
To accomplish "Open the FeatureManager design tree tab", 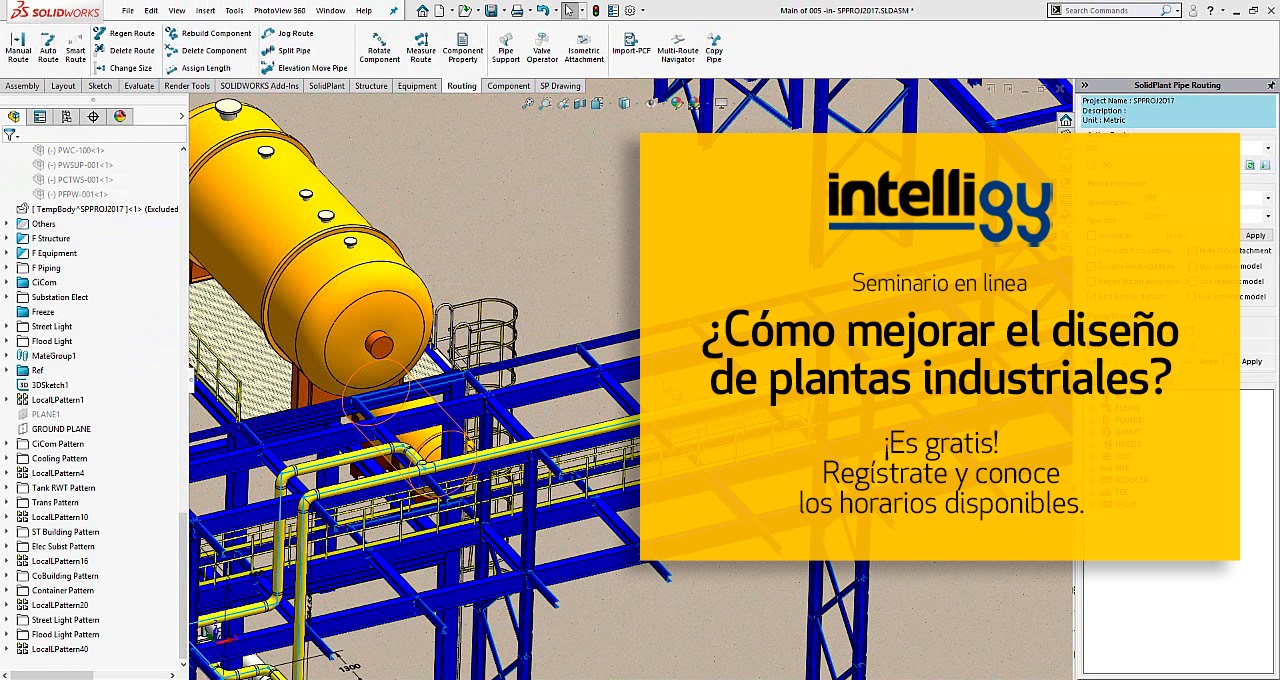I will 14,117.
